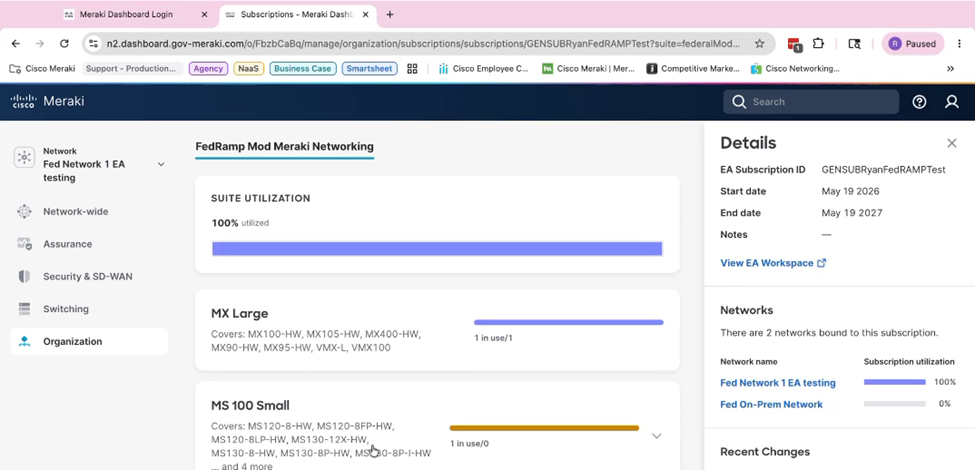Open the Chrome three-dot menu
975x470 pixels.
tap(960, 44)
